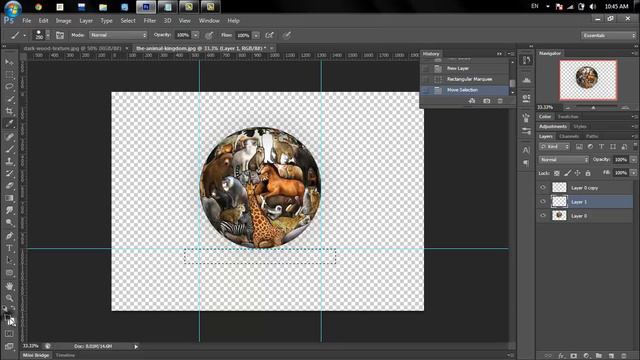Image resolution: width=640 pixels, height=360 pixels.
Task: Switch to the Channels tab
Action: point(569,136)
